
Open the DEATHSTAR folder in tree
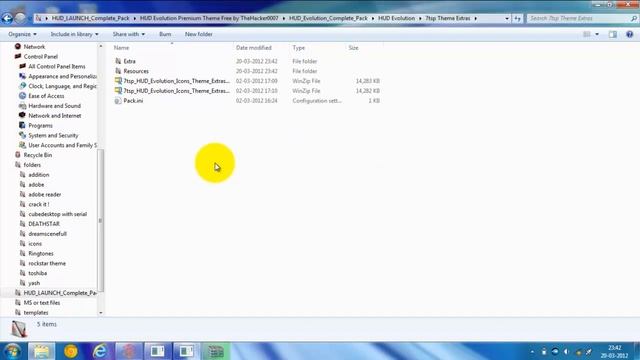point(44,224)
